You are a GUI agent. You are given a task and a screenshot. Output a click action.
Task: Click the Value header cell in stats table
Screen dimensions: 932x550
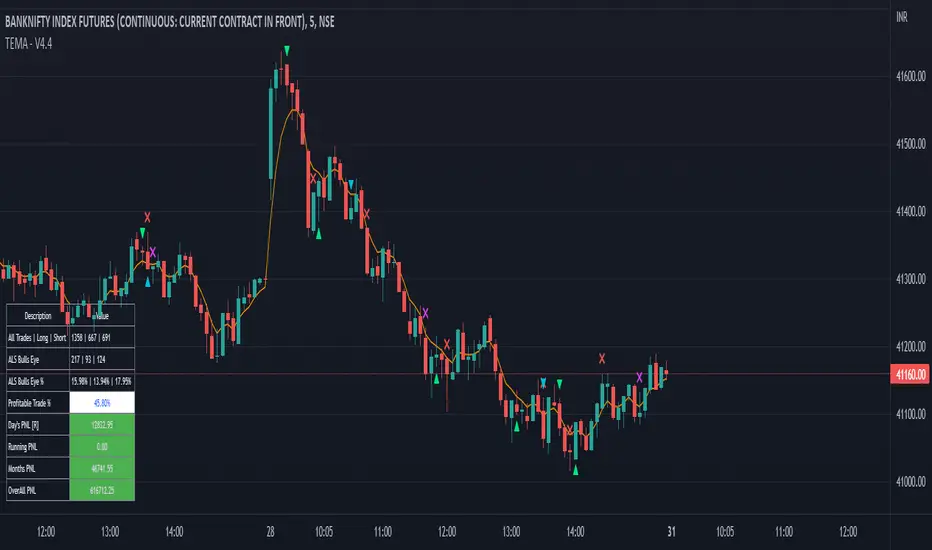102,316
